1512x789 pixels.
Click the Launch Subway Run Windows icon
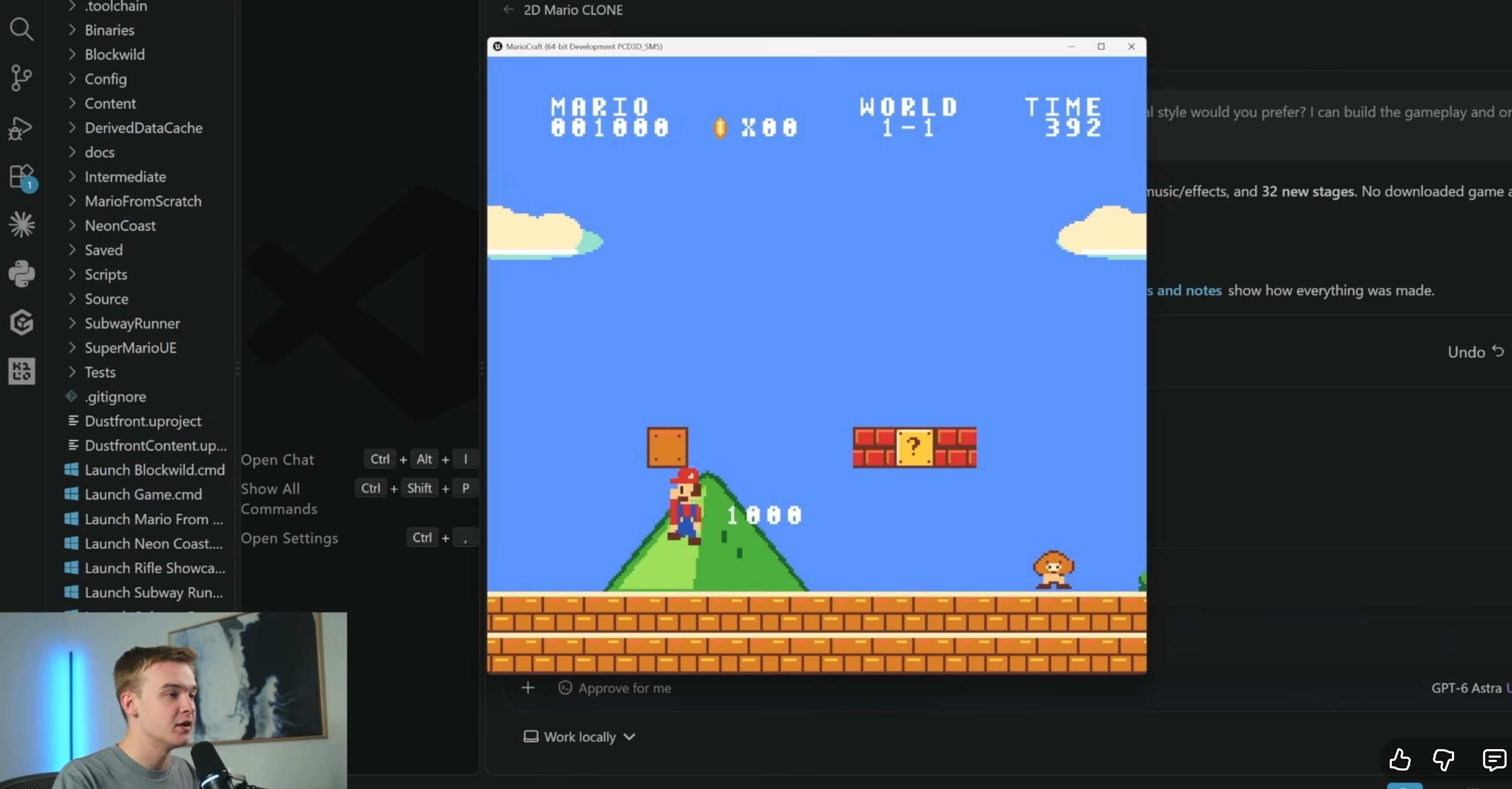click(72, 592)
